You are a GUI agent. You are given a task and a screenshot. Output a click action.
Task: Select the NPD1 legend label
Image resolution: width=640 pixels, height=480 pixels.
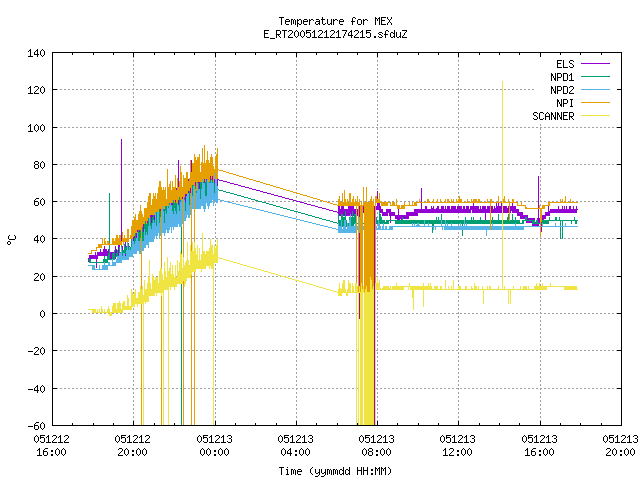pos(562,77)
